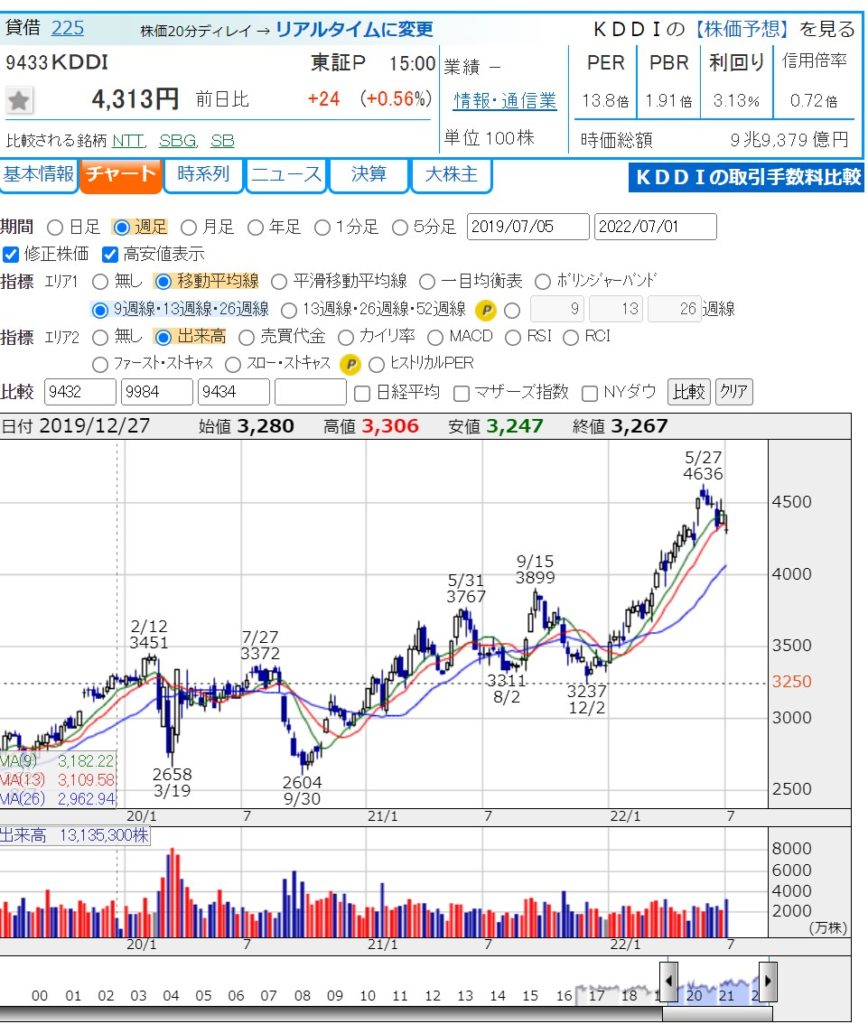868x1024 pixels.
Task: Open the 時系列 tab
Action: (203, 175)
